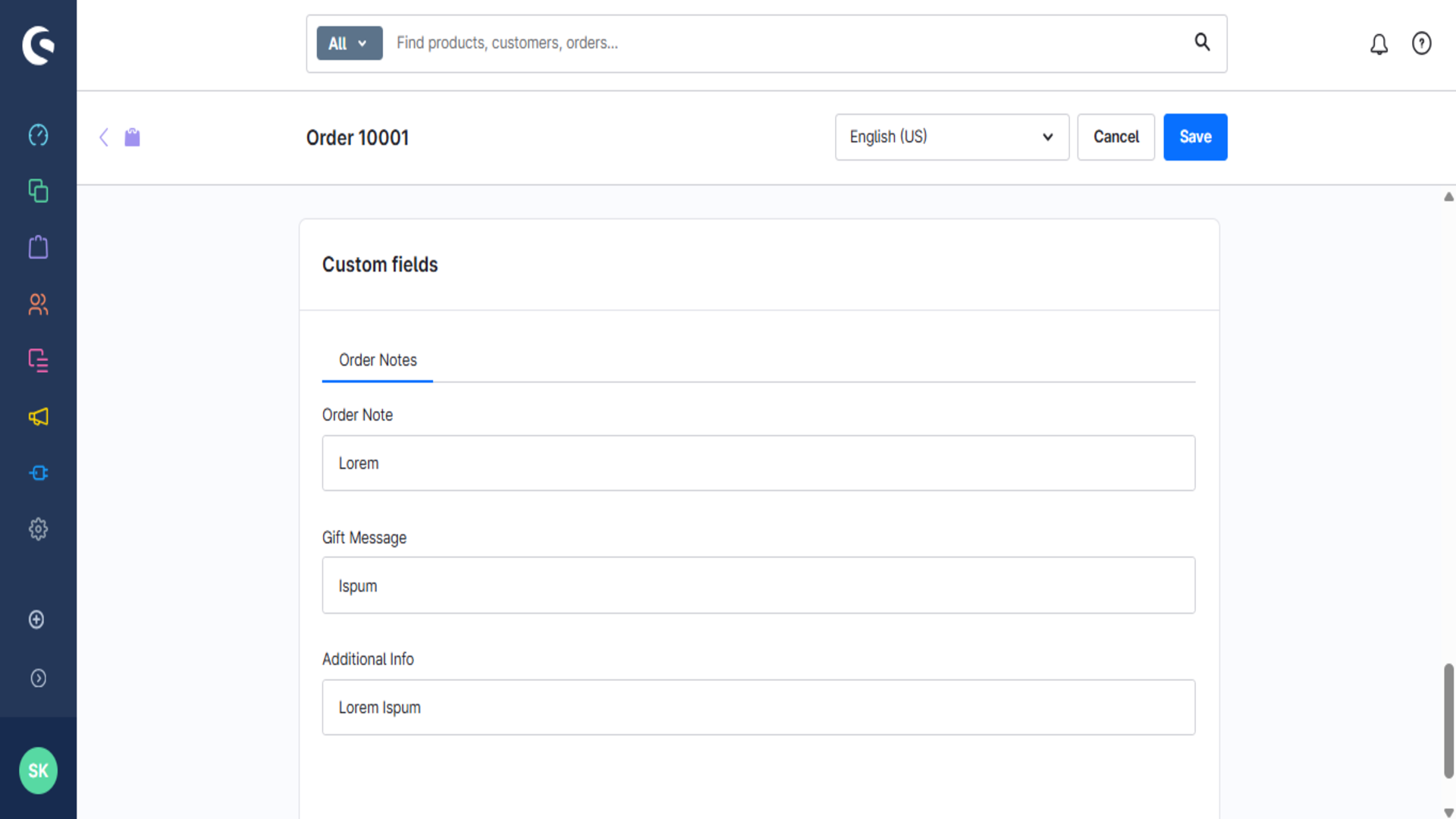Click the Custom fields card title
1456x819 pixels.
380,265
